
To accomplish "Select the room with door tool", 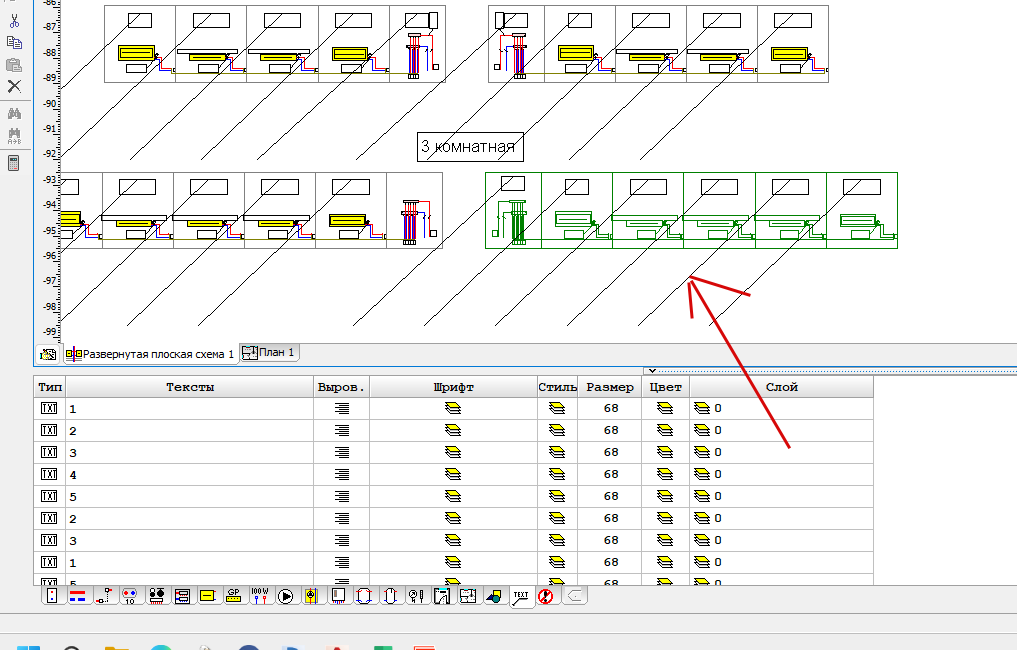I will point(442,596).
